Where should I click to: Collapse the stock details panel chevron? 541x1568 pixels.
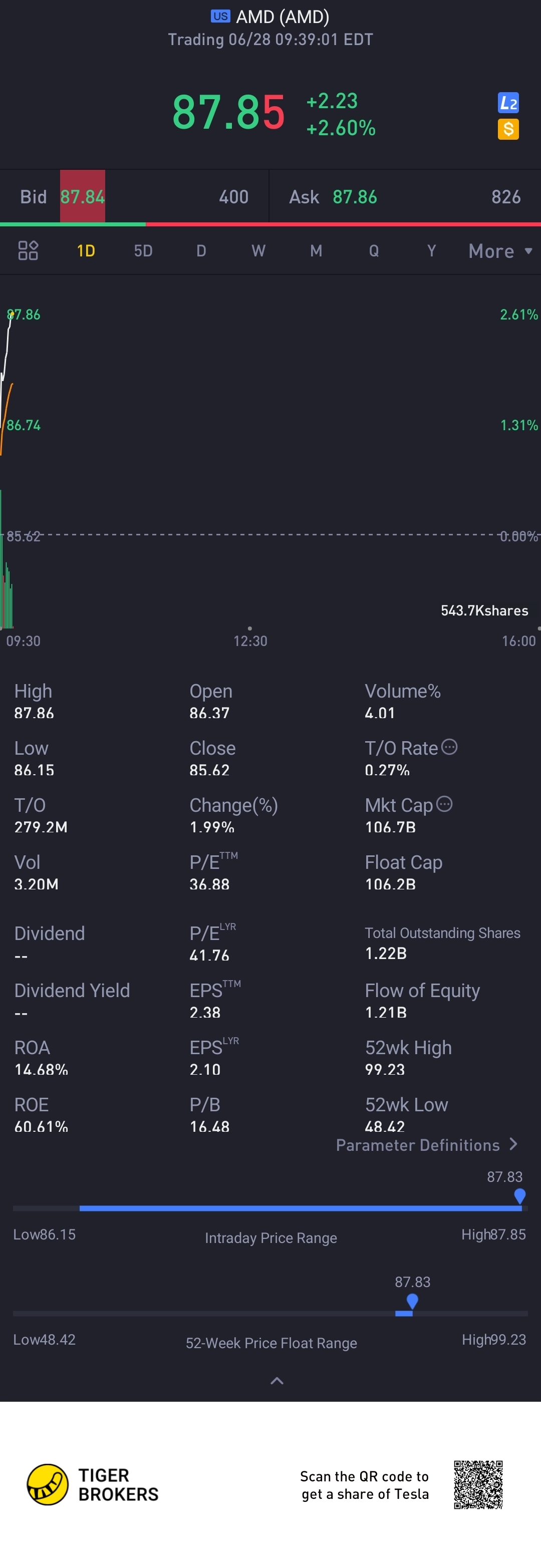click(277, 1381)
